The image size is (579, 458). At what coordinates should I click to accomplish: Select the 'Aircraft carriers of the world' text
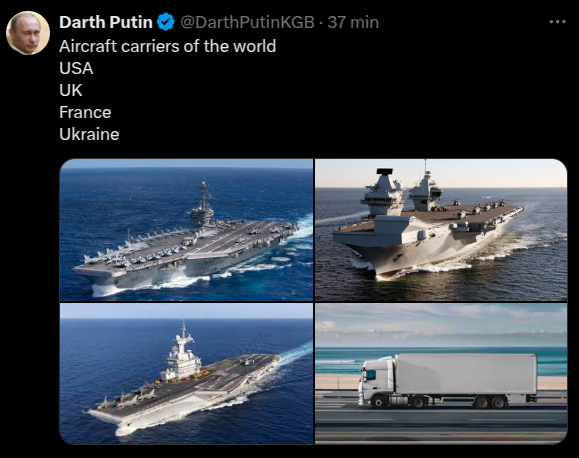(168, 47)
